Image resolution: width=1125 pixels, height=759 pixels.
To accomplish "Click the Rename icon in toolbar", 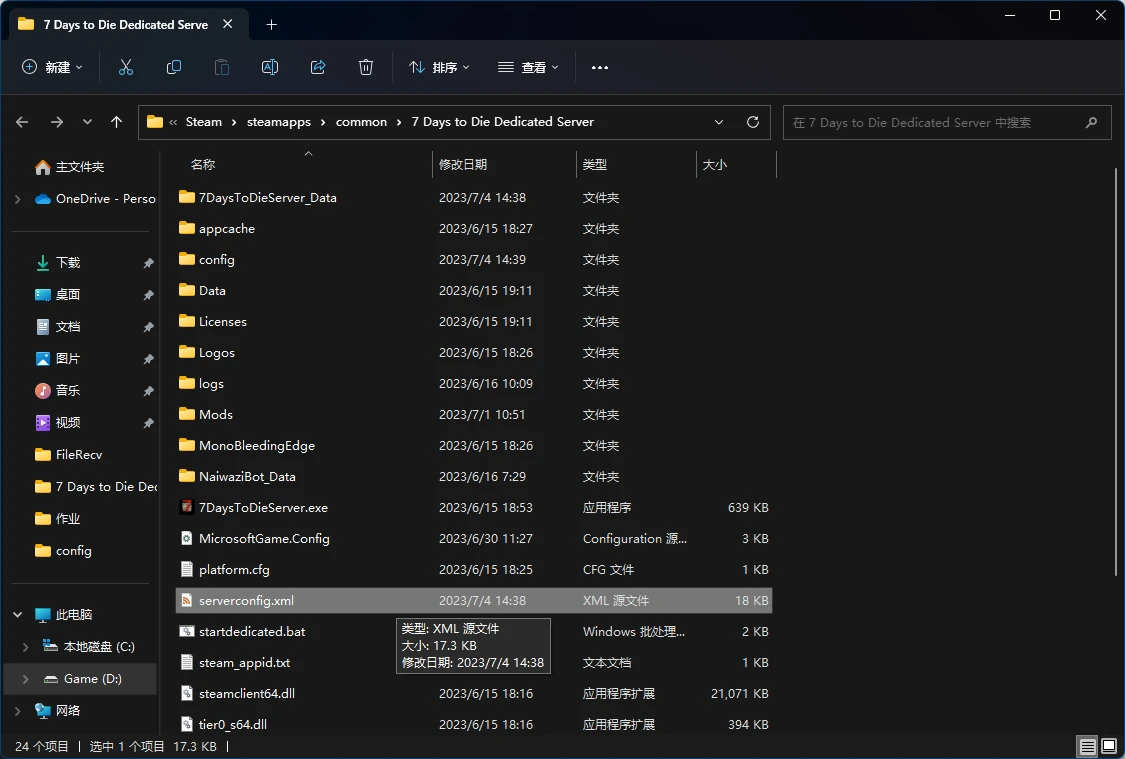I will pyautogui.click(x=270, y=67).
